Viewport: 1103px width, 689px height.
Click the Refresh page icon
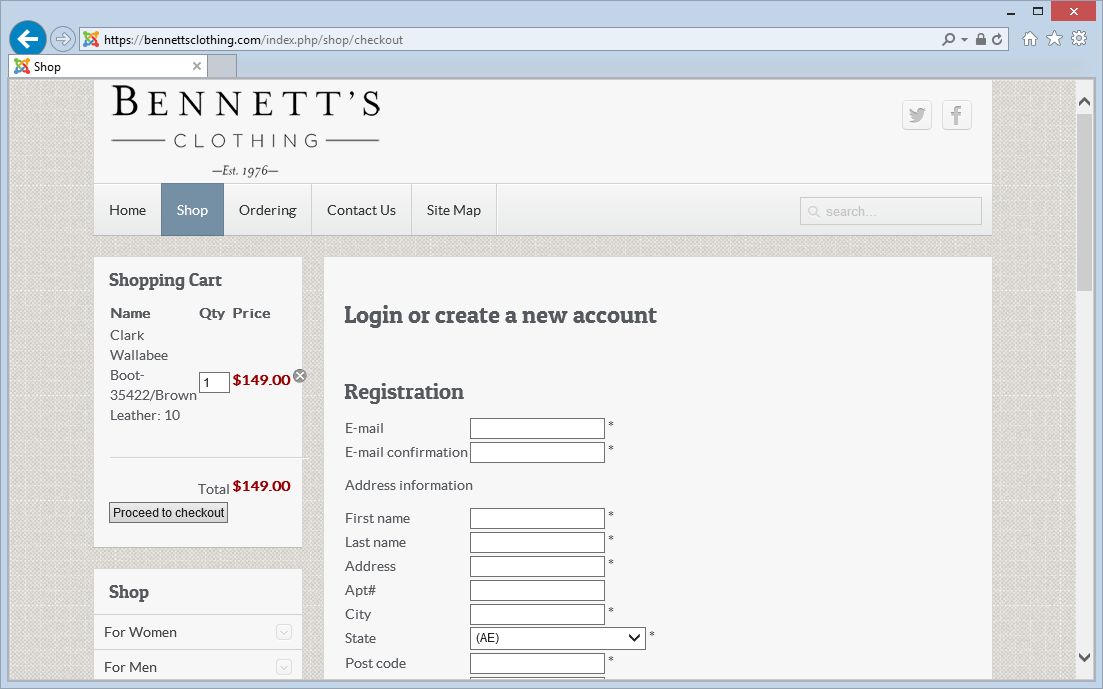[x=997, y=39]
